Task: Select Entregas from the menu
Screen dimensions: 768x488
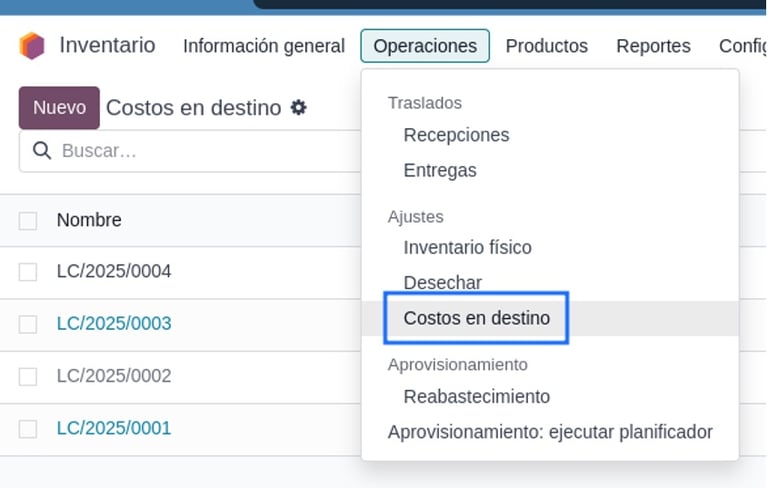Action: 440,170
